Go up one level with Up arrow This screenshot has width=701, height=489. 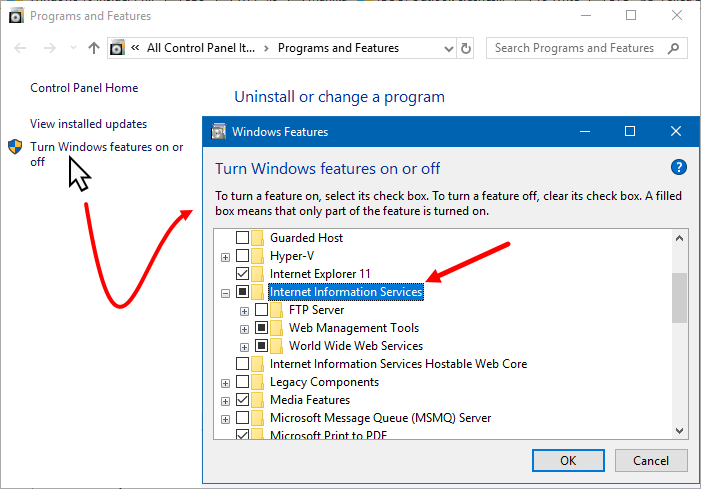[x=93, y=48]
